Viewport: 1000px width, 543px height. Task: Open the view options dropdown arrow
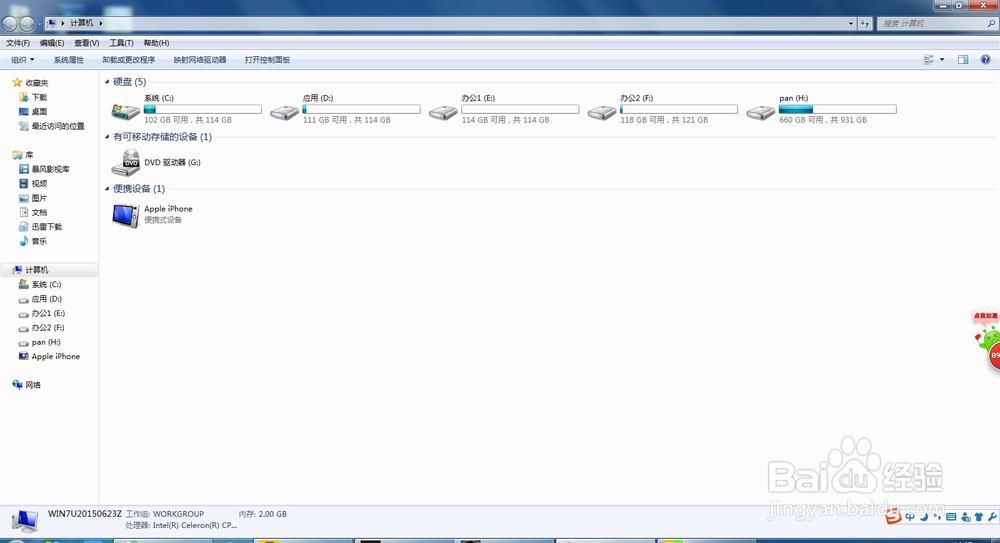pyautogui.click(x=942, y=59)
